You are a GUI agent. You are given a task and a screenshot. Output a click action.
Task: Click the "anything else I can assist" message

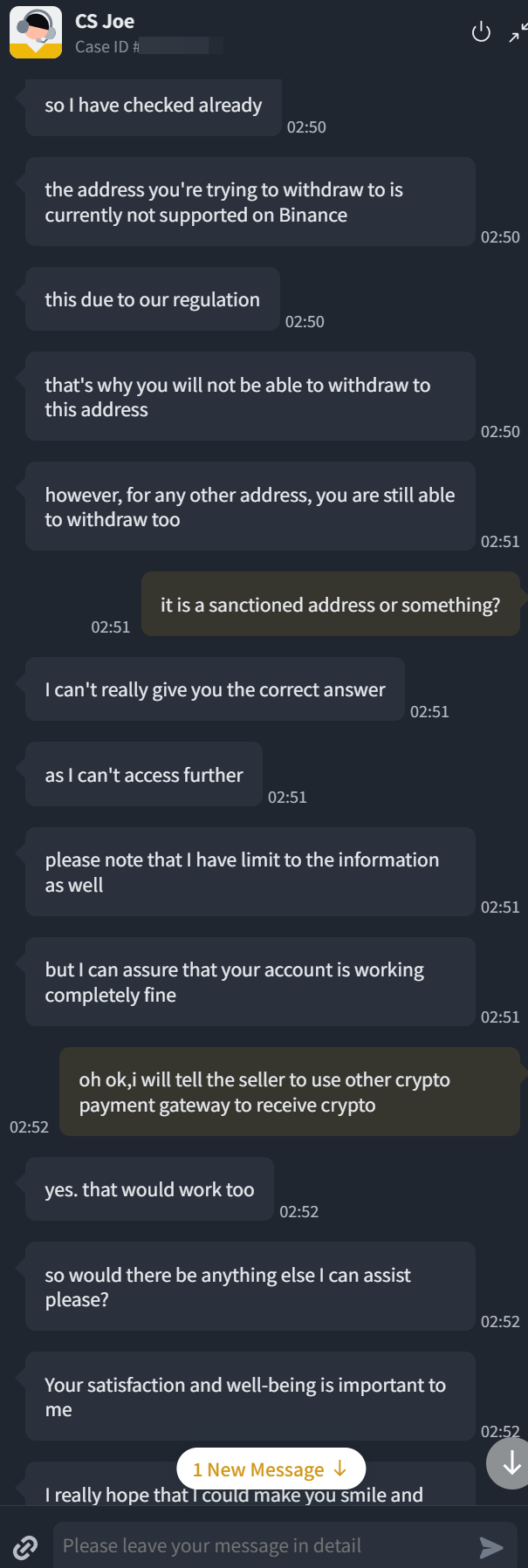pos(250,1287)
